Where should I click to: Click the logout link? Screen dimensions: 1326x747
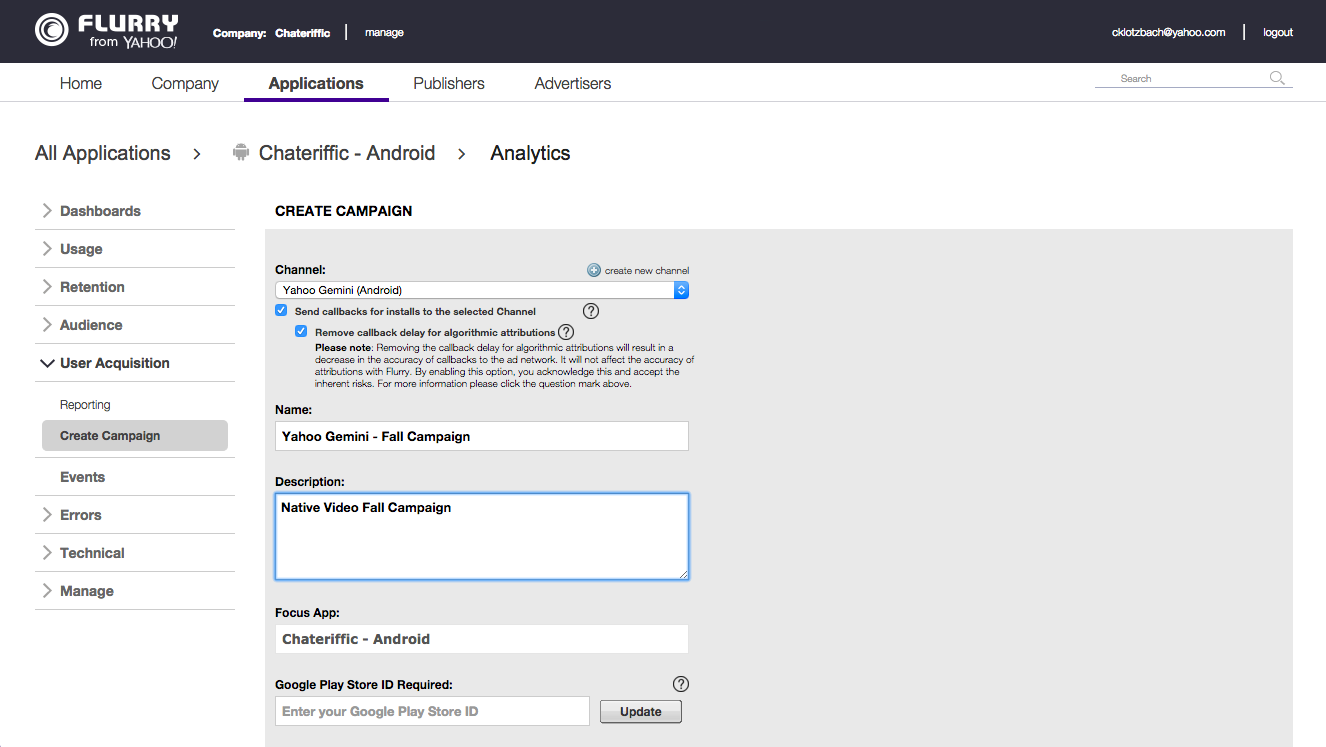click(x=1278, y=32)
